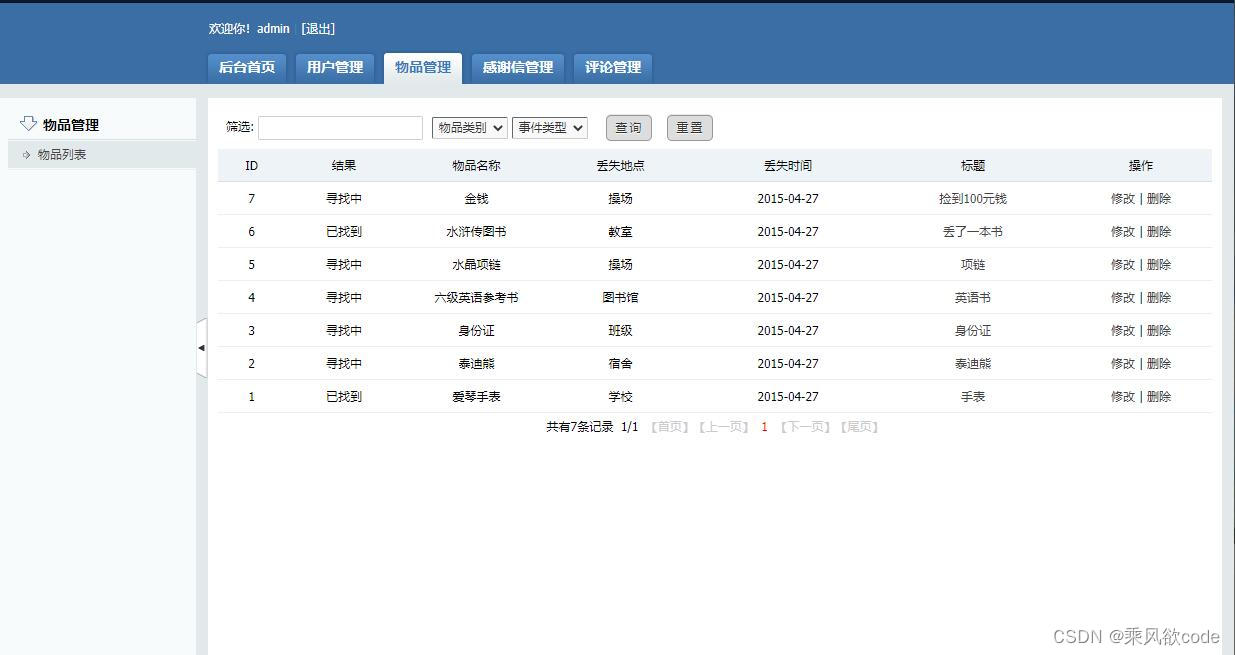Click the 下一页 pagination link
1235x655 pixels.
point(806,426)
